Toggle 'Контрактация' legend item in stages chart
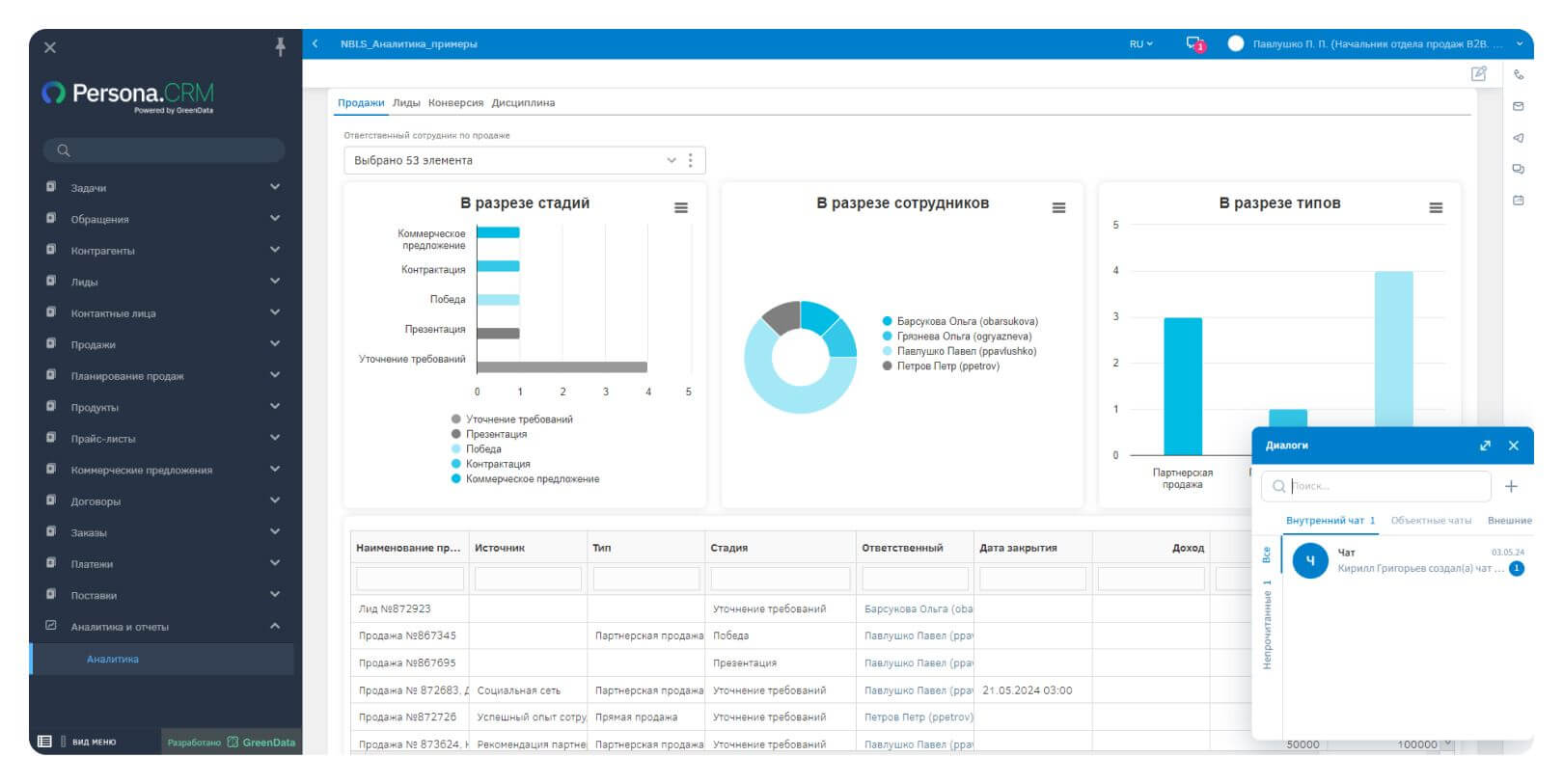Viewport: 1563px width, 784px height. coord(490,464)
